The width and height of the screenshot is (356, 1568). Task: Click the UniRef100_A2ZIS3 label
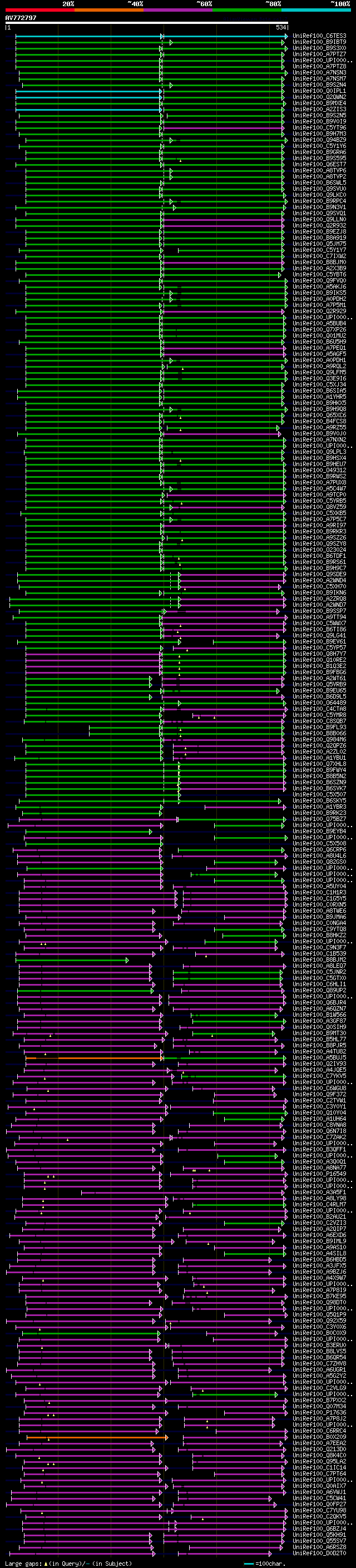[319, 109]
